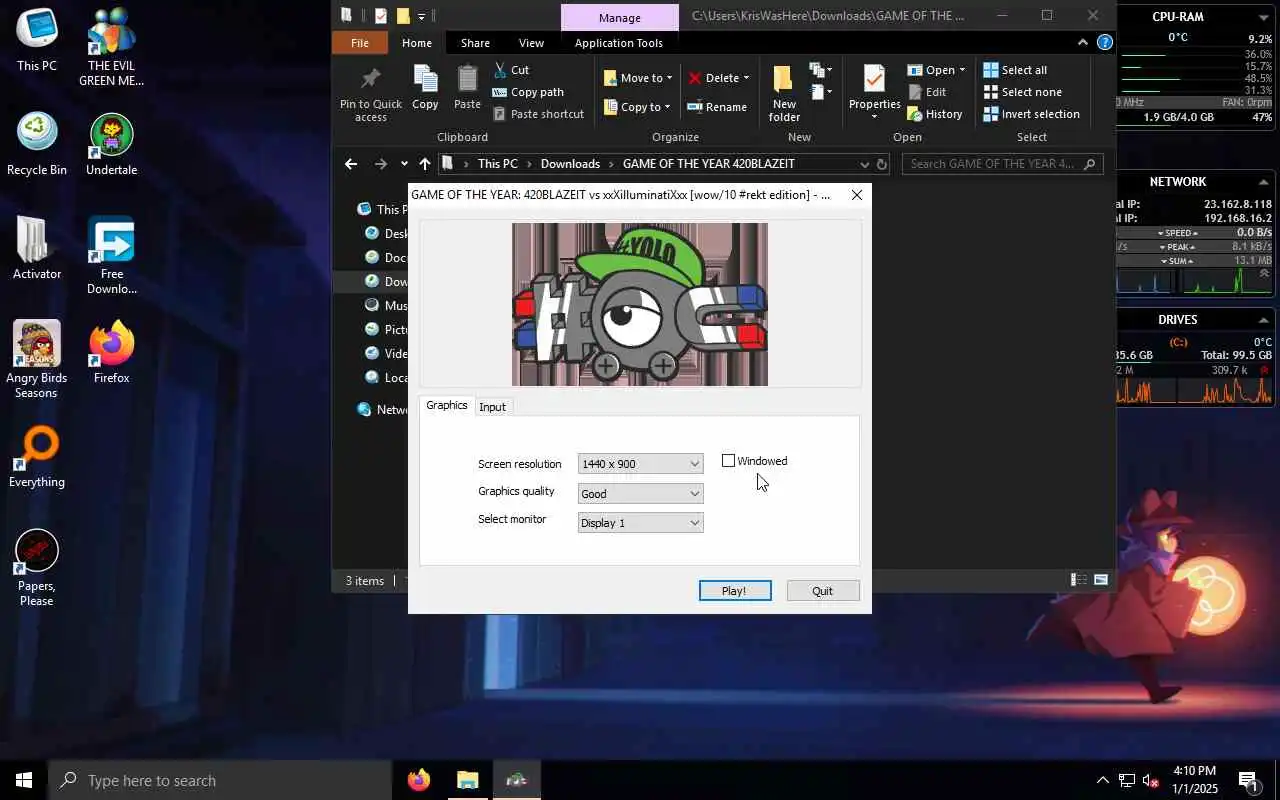
Task: Click the Rename command
Action: point(717,107)
